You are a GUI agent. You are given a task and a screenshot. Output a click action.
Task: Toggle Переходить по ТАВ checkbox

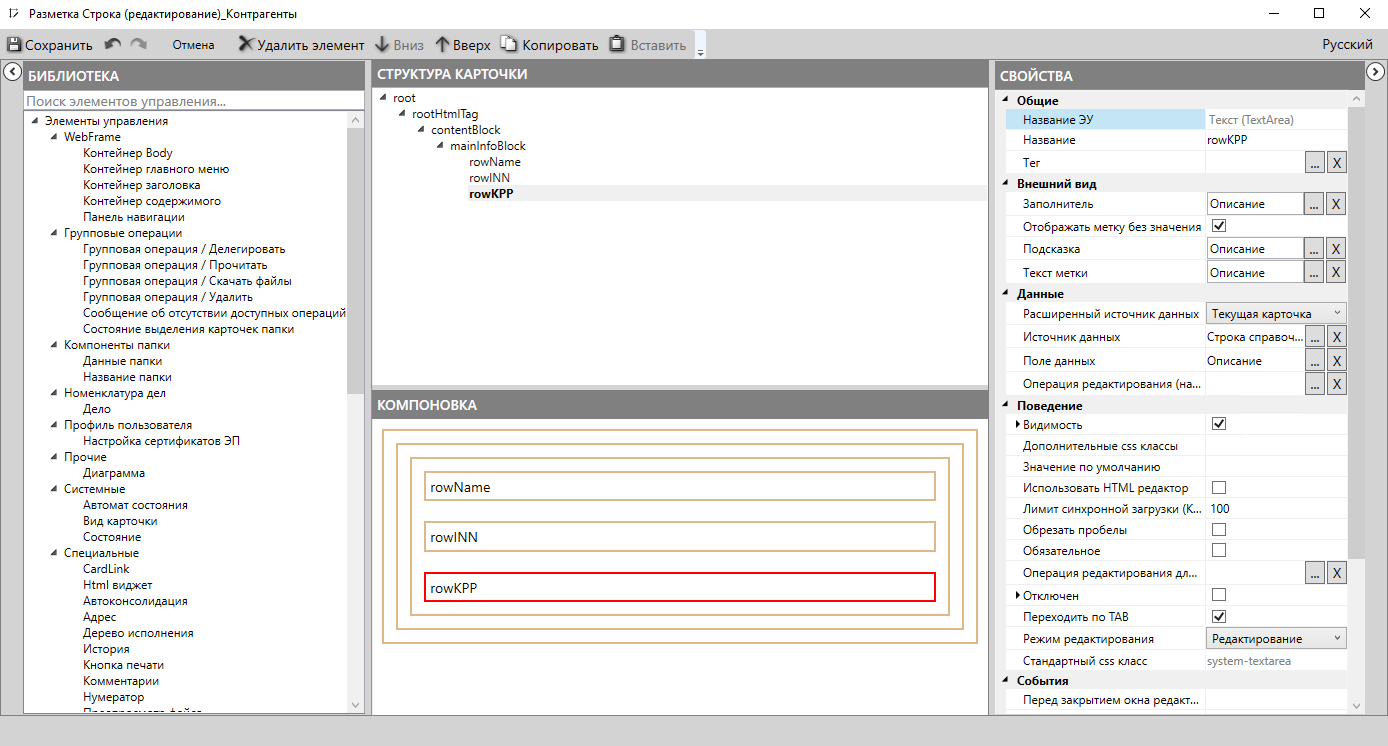pyautogui.click(x=1219, y=616)
